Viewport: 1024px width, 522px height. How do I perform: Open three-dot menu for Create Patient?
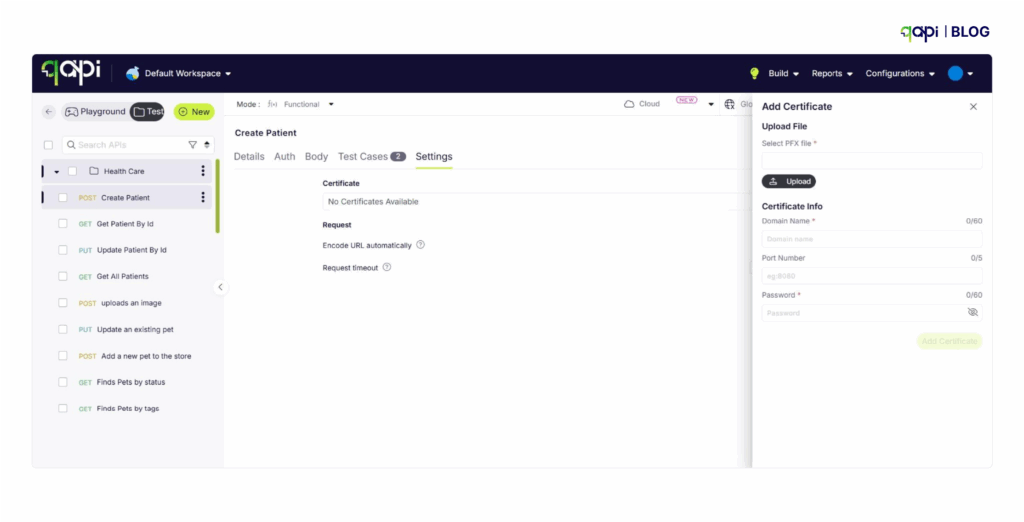(x=203, y=198)
